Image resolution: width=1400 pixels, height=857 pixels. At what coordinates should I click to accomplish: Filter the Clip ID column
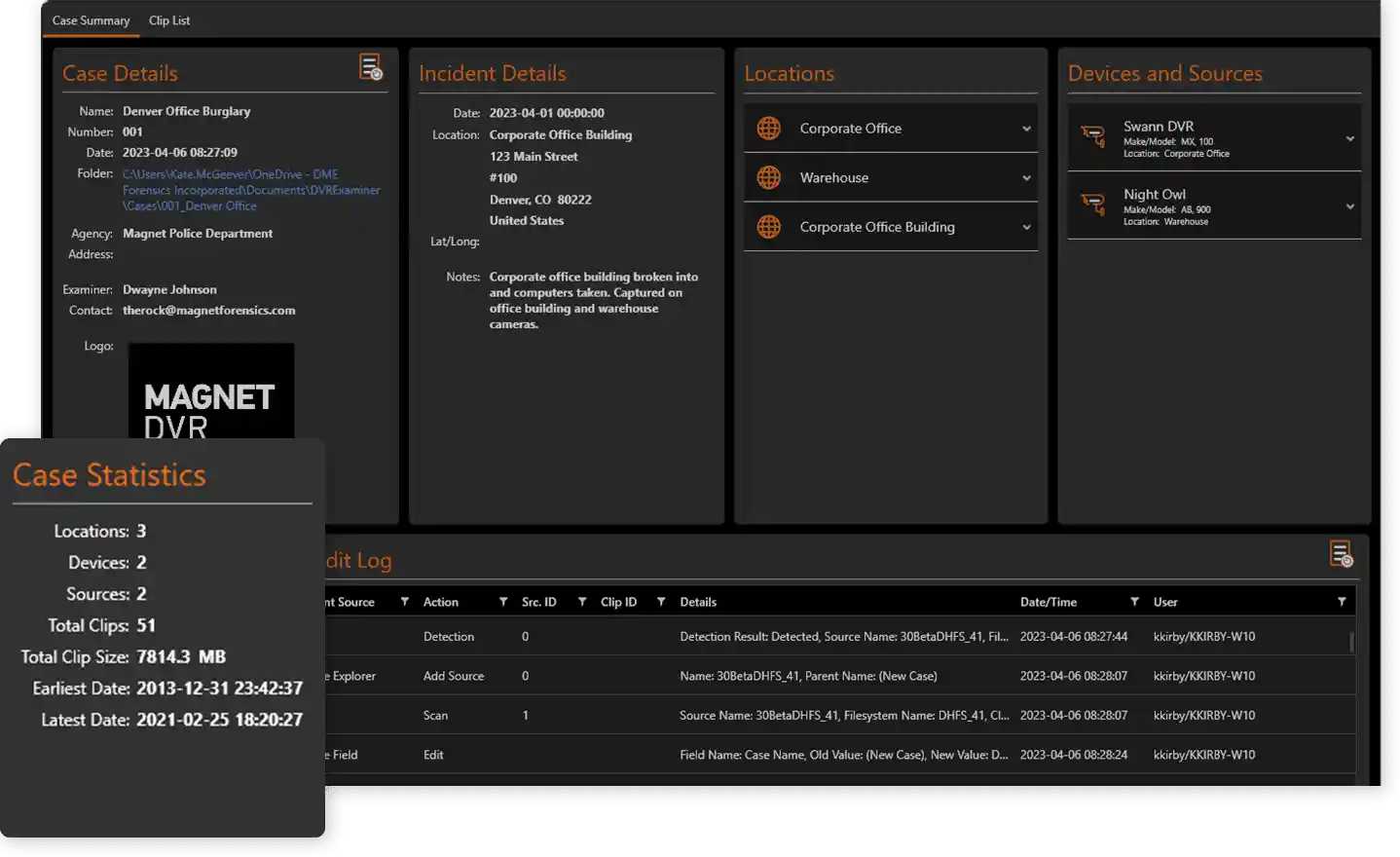[x=661, y=602]
